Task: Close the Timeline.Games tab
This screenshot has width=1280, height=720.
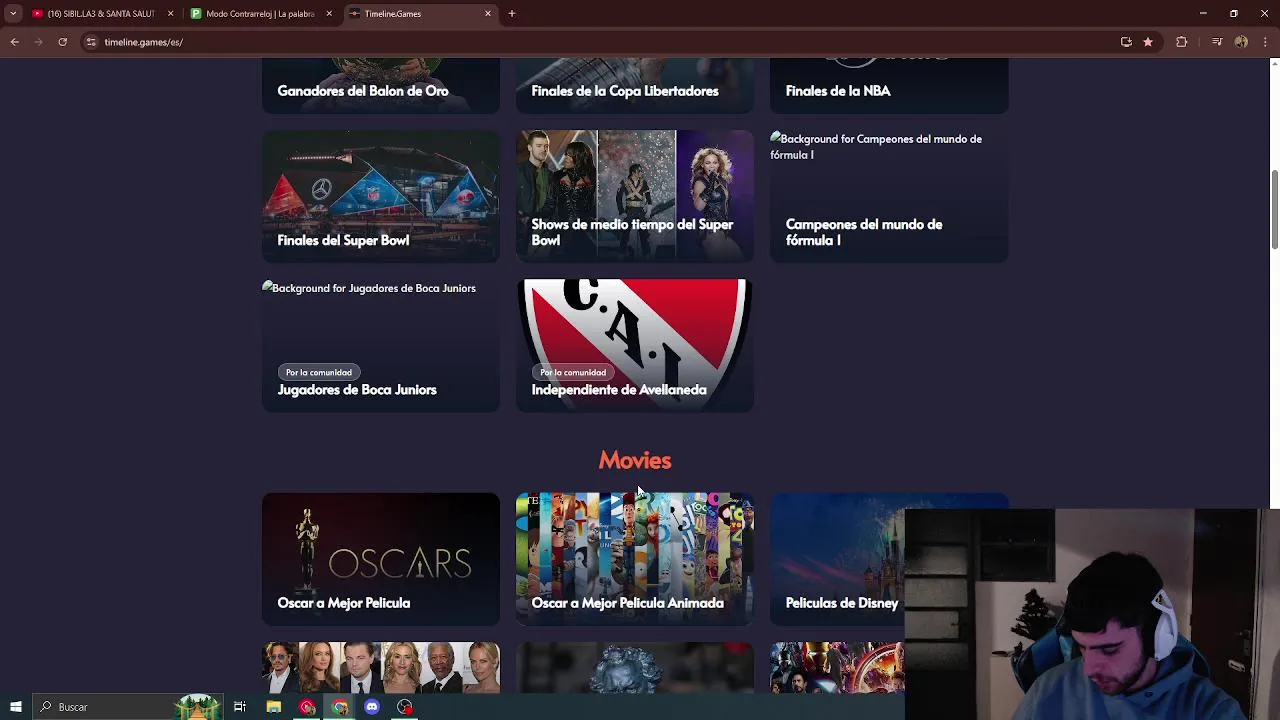Action: pyautogui.click(x=488, y=13)
